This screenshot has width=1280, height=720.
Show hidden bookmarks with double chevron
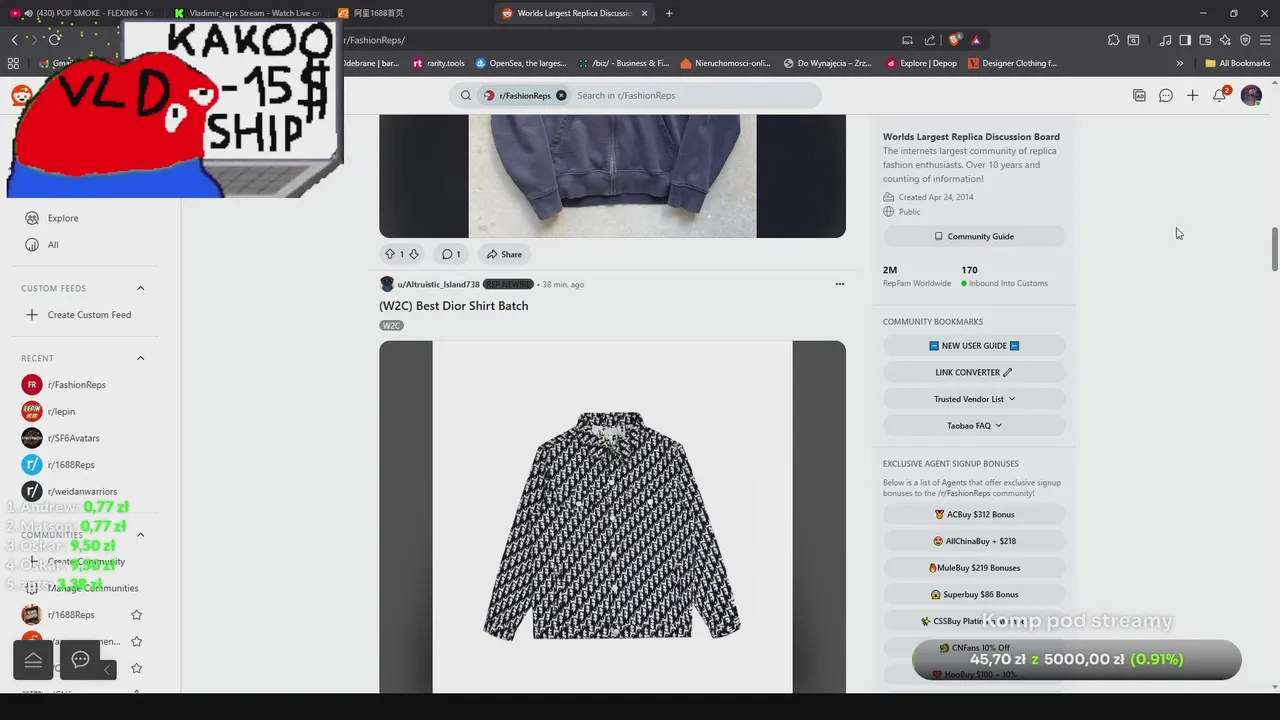point(1179,63)
